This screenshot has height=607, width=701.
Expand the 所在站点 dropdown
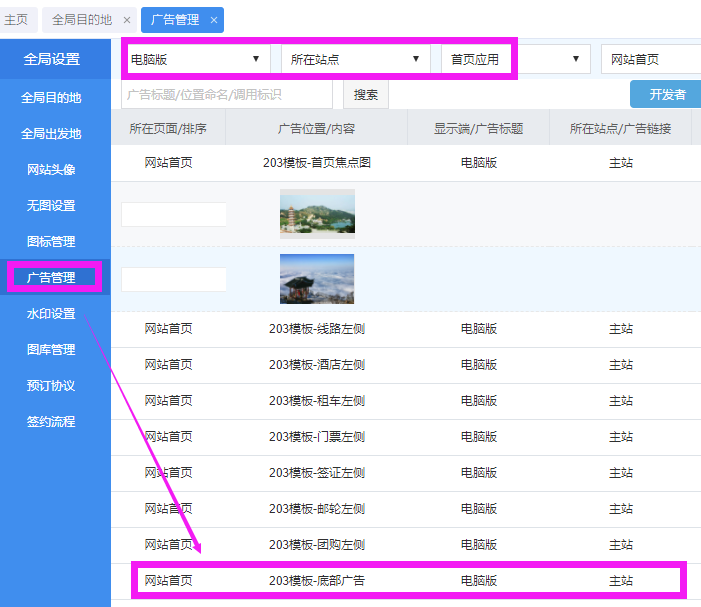coord(355,59)
